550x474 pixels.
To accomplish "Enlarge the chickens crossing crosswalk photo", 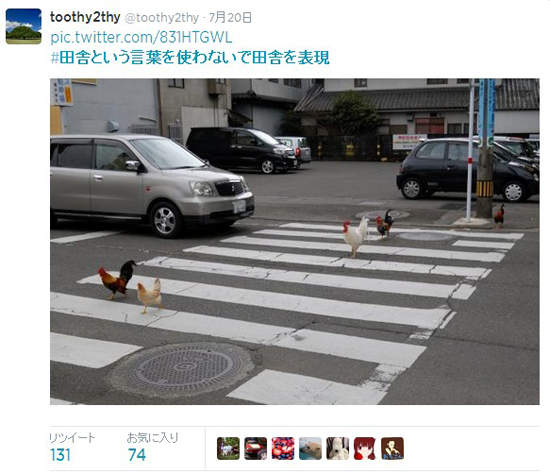I will click(295, 241).
